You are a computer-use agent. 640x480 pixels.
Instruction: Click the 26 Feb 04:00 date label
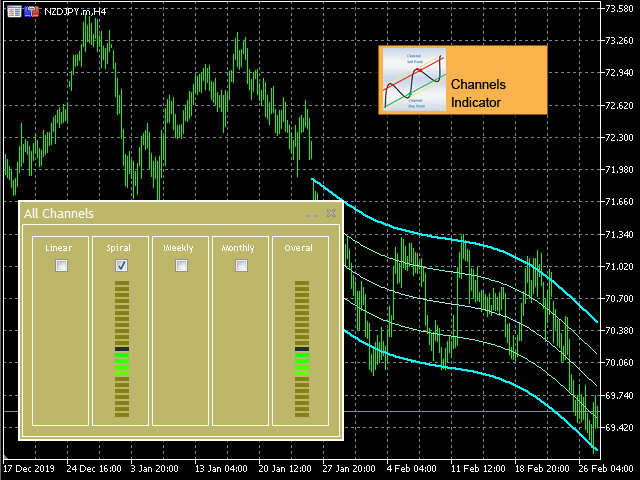coord(606,468)
